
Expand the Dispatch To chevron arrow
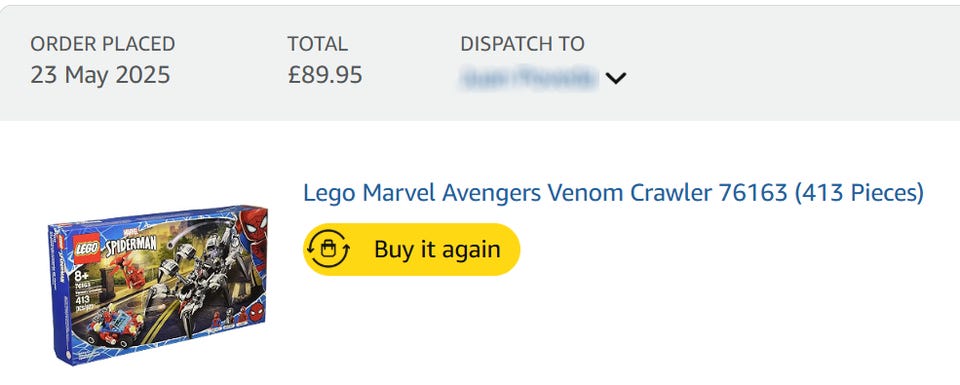click(x=615, y=78)
